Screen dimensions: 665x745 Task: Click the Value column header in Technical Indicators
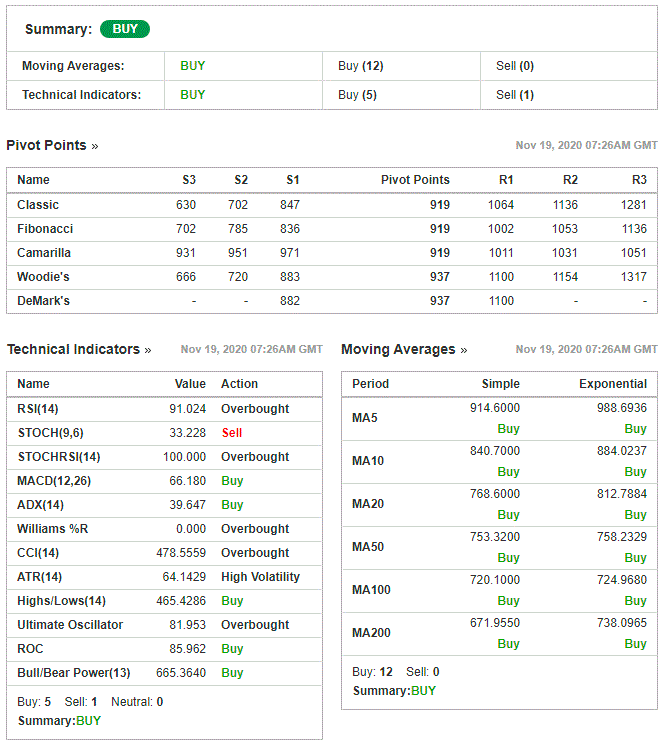click(x=190, y=383)
